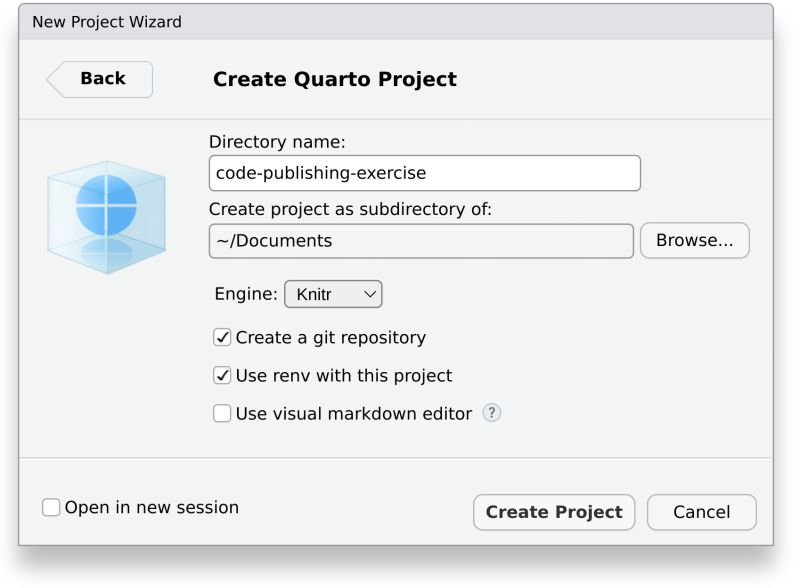Check "Open in new session"
This screenshot has height=588, width=800.
[x=50, y=507]
